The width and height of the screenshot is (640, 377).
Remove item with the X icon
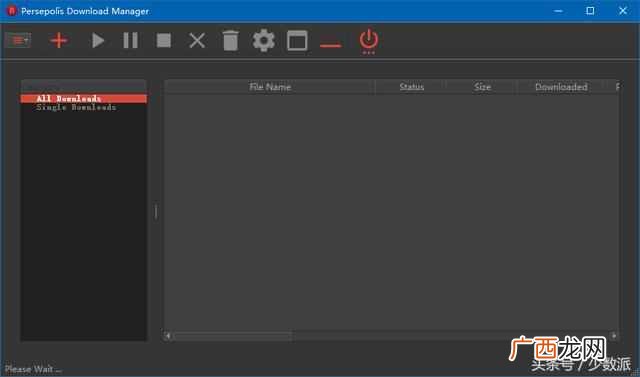click(197, 40)
